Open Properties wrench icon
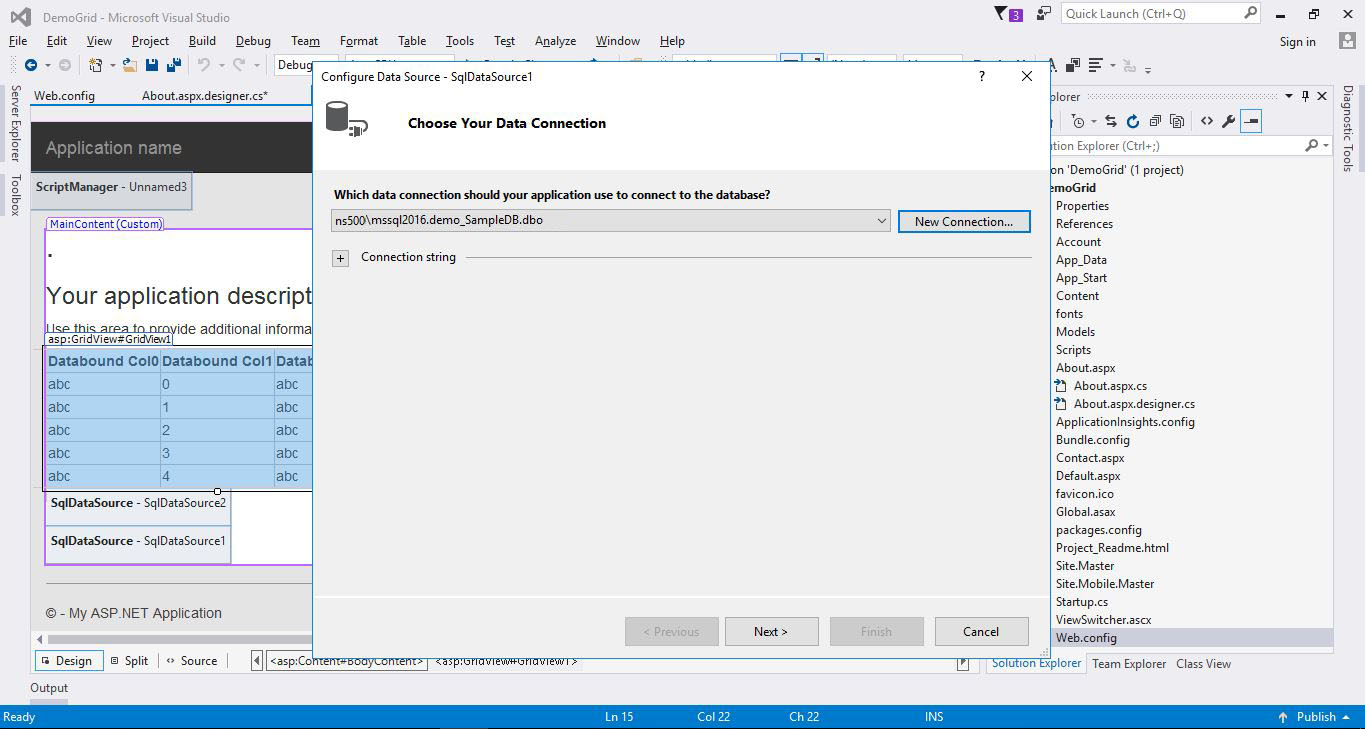The image size is (1365, 729). [1229, 121]
